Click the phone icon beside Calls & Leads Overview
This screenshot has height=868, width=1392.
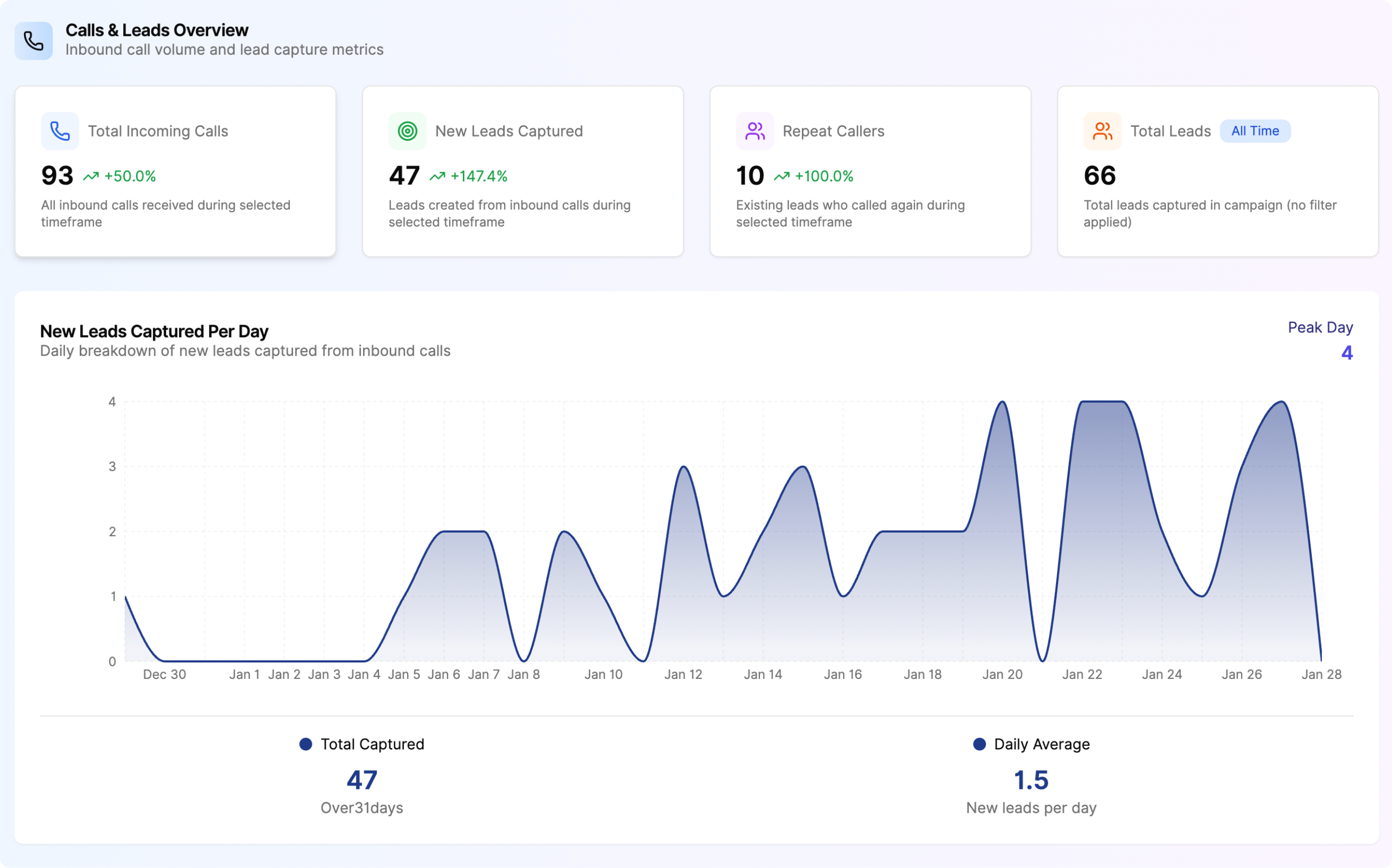click(33, 41)
